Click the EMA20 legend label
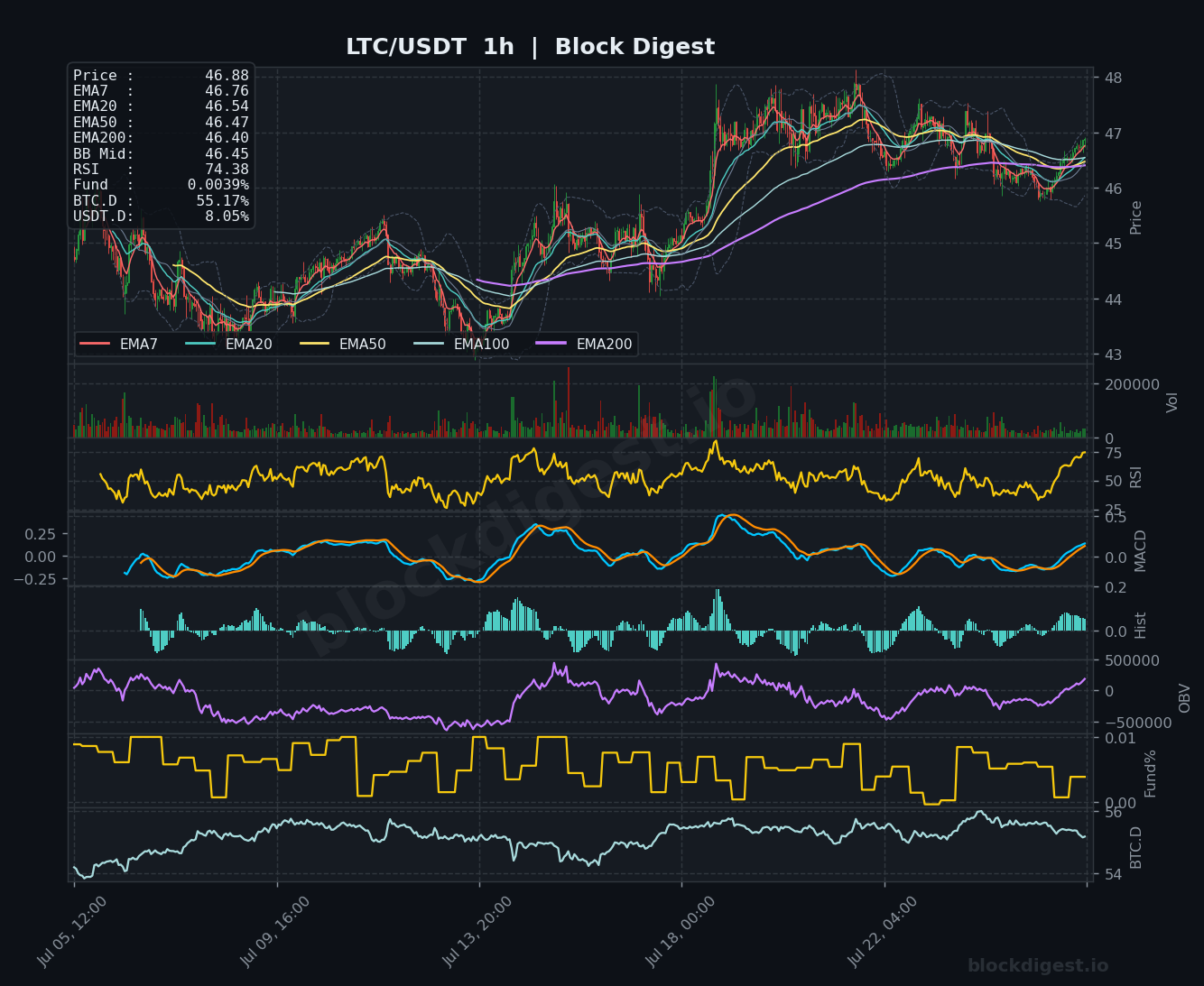Viewport: 1204px width, 986px height. [x=248, y=345]
